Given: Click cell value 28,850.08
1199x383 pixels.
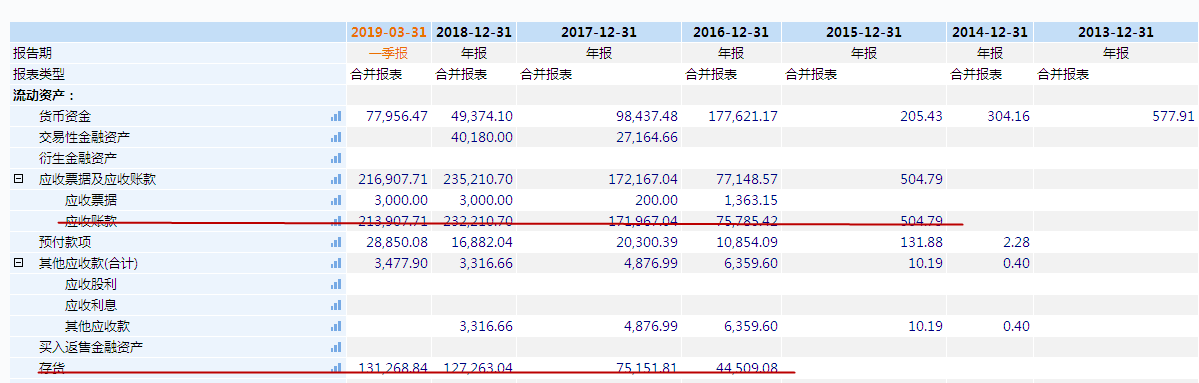Looking at the screenshot, I should coord(397,242).
